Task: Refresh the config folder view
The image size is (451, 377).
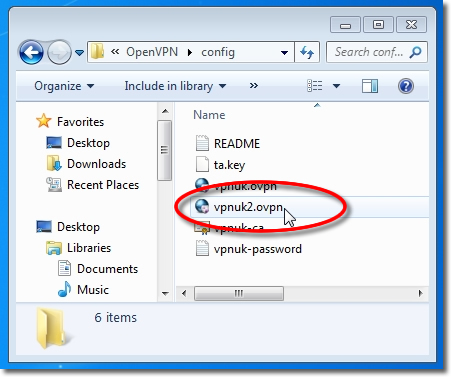Action: (307, 52)
